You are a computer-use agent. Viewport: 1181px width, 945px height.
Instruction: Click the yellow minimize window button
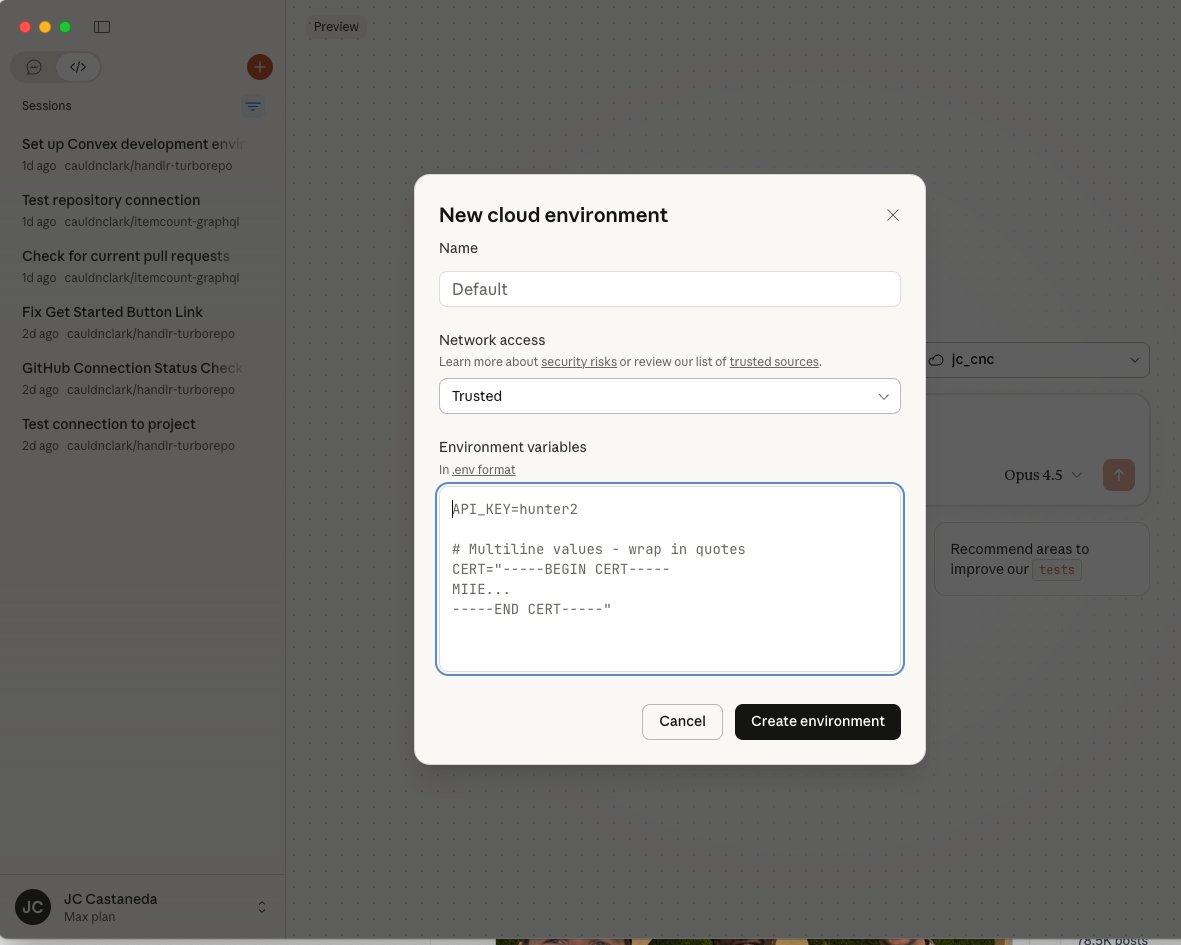[x=45, y=27]
